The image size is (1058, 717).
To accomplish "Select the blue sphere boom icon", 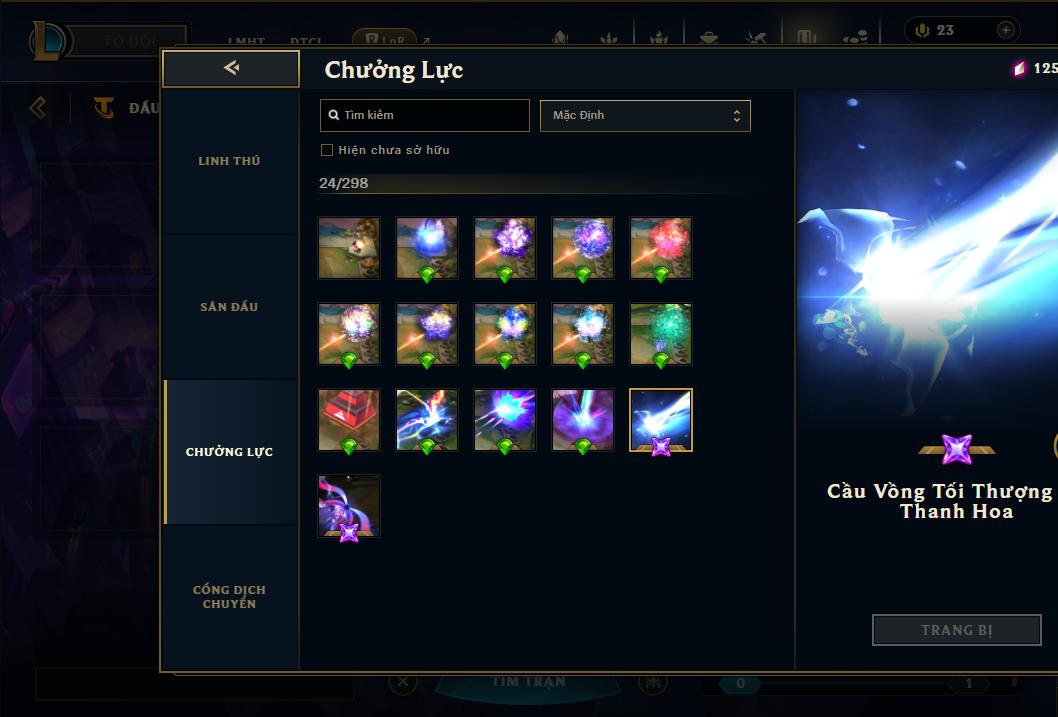I will [426, 248].
